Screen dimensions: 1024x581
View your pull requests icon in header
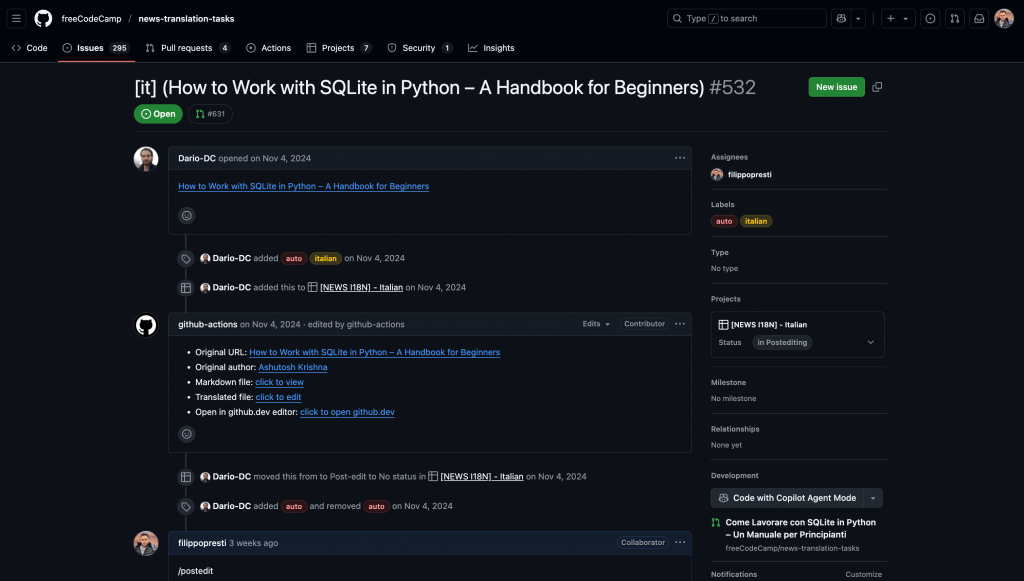(x=955, y=18)
